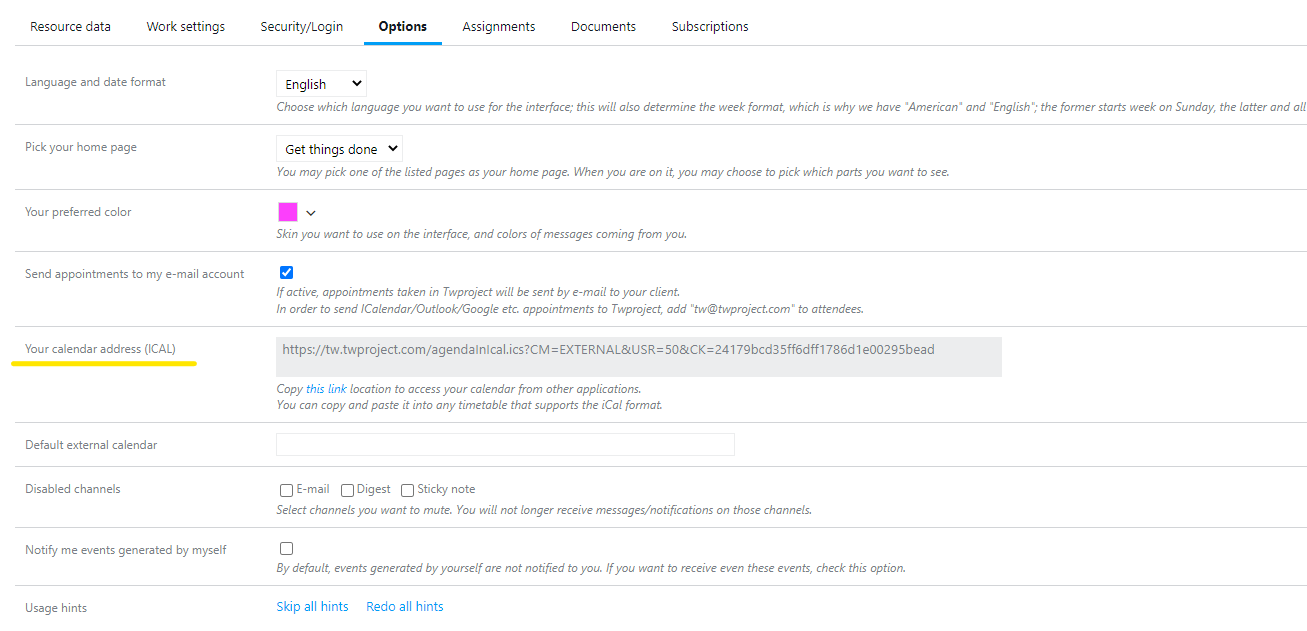
Task: Mute the E-mail channel checkbox
Action: [287, 490]
